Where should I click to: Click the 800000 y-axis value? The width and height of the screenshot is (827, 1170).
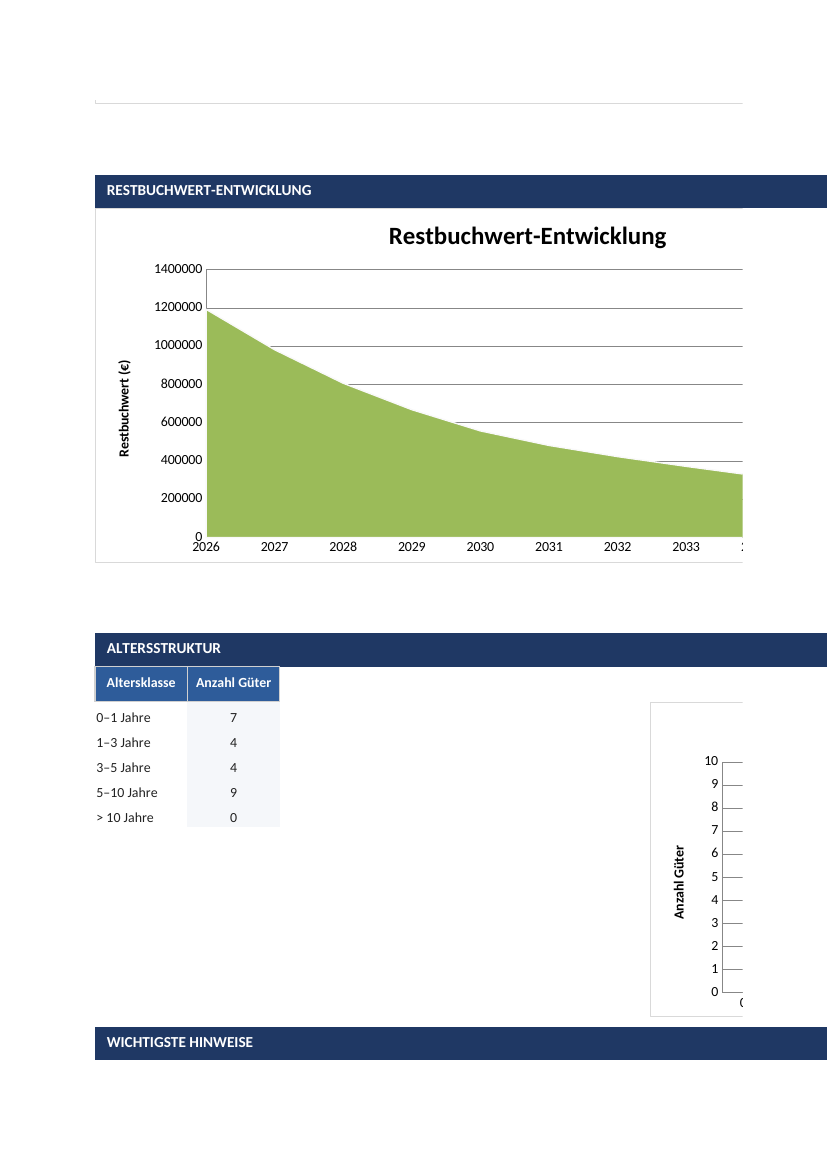click(x=181, y=384)
